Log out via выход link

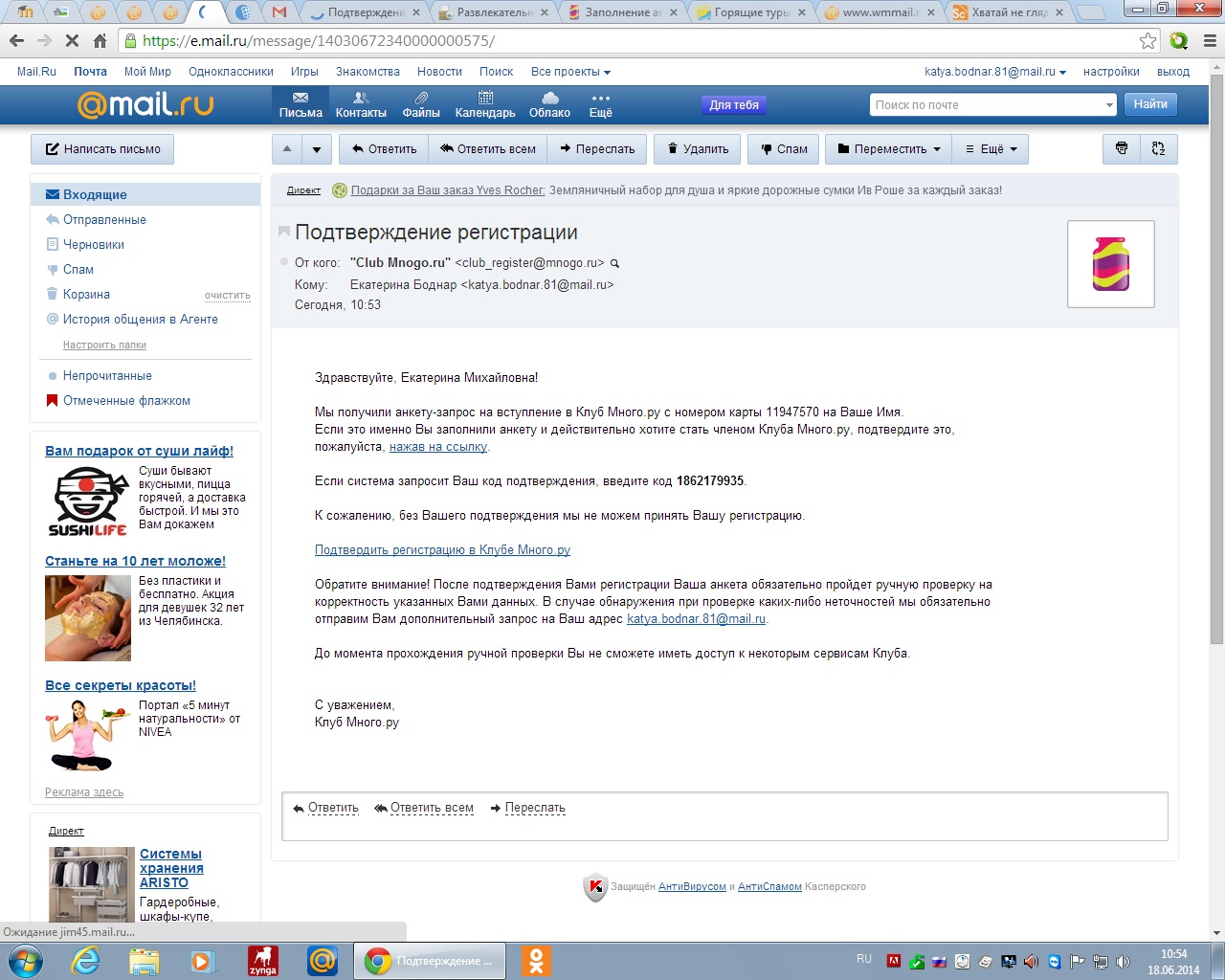pos(1173,72)
